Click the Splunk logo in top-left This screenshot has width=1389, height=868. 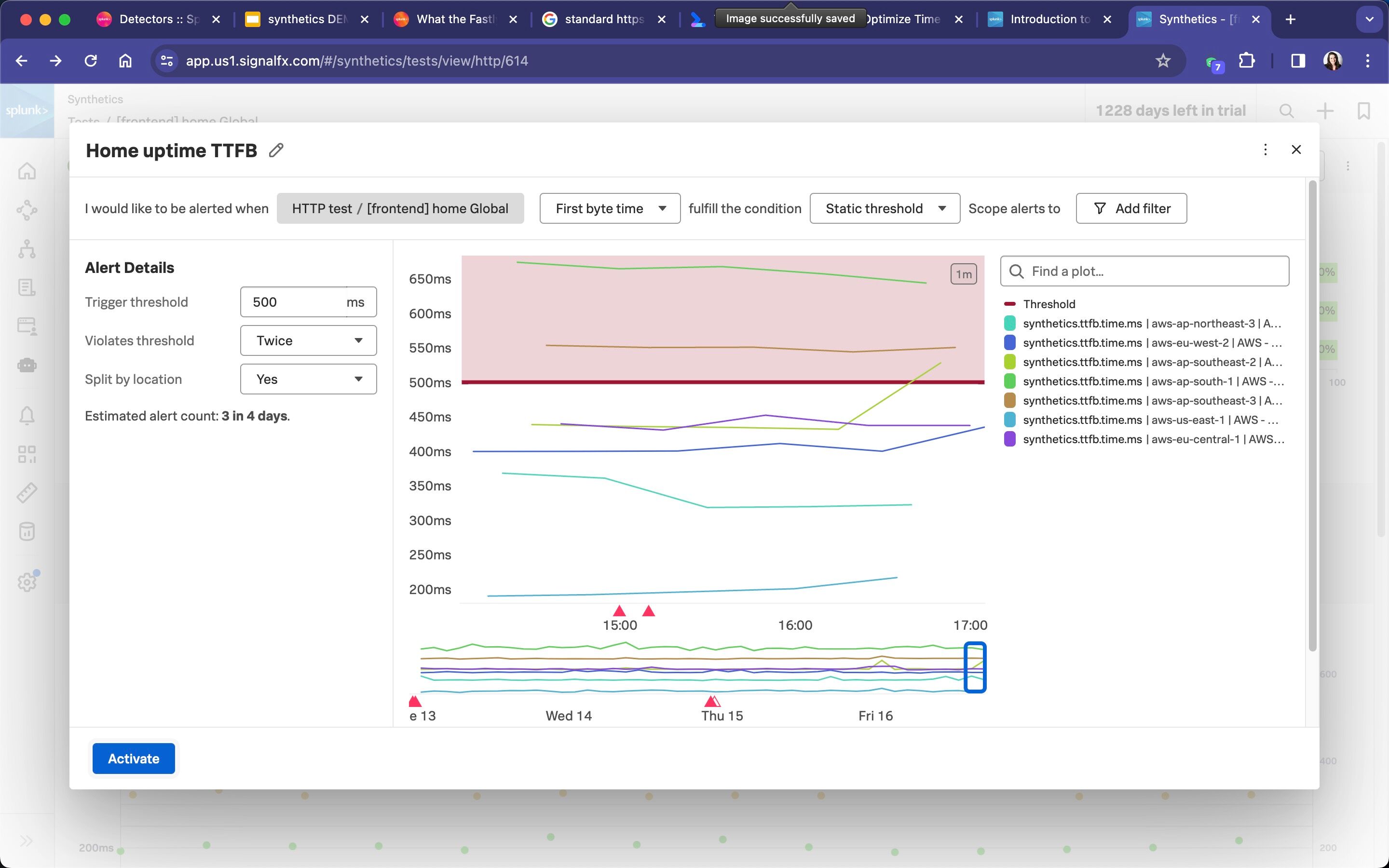point(27,110)
